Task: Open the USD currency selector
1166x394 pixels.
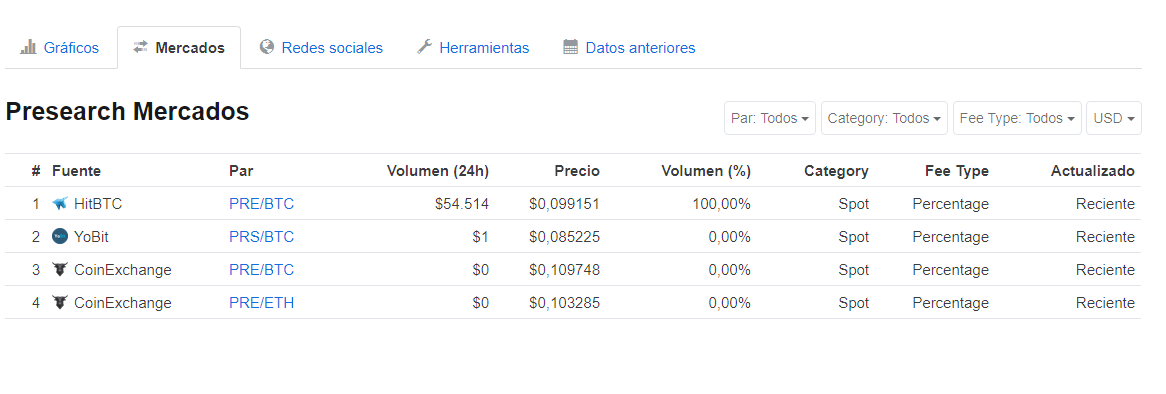Action: coord(1114,118)
